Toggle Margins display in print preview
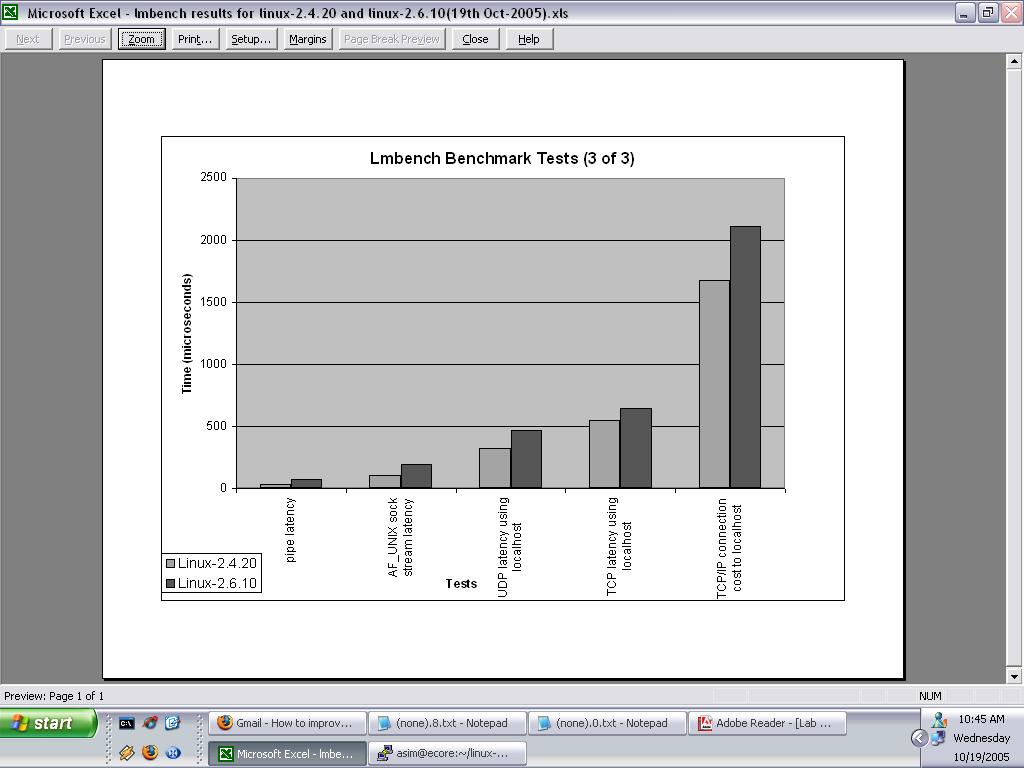 (308, 39)
